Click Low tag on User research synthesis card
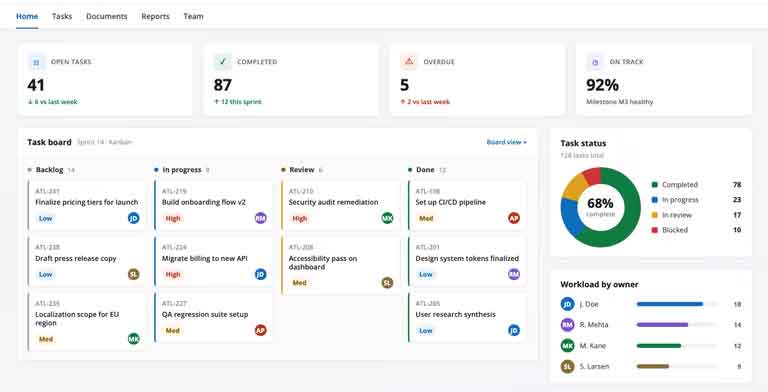The width and height of the screenshot is (768, 392). click(426, 331)
